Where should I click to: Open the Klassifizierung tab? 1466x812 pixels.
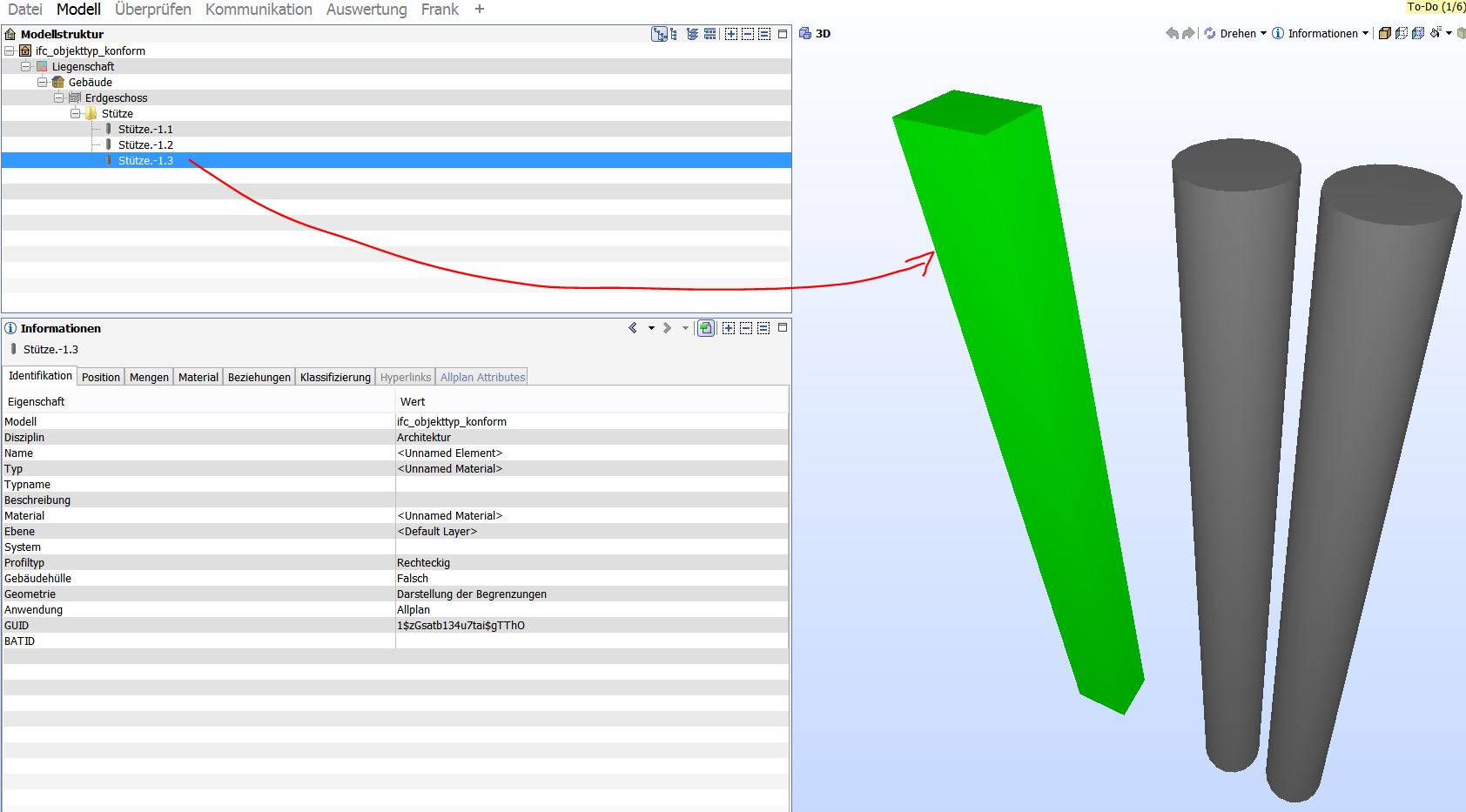(x=335, y=378)
